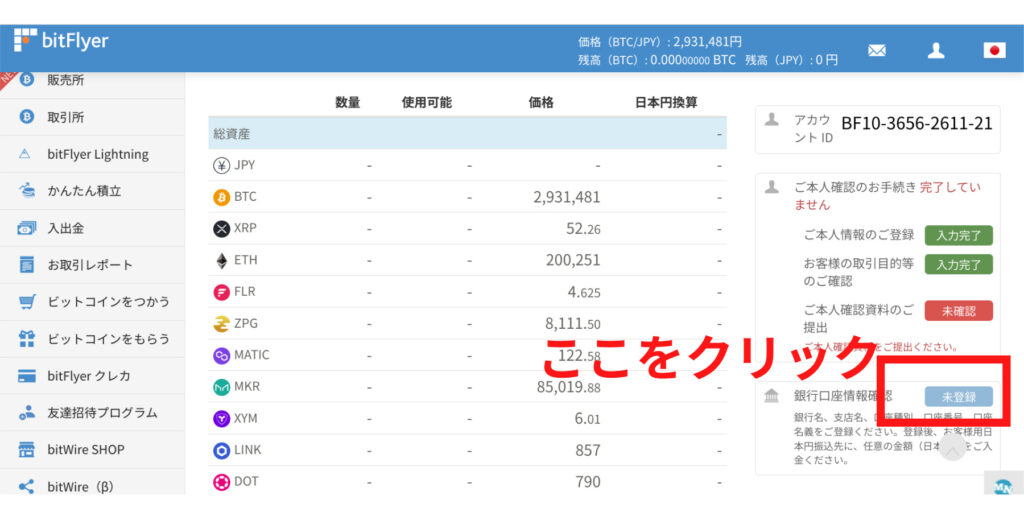Click the shop icon for bitWire SHOP

(27, 450)
